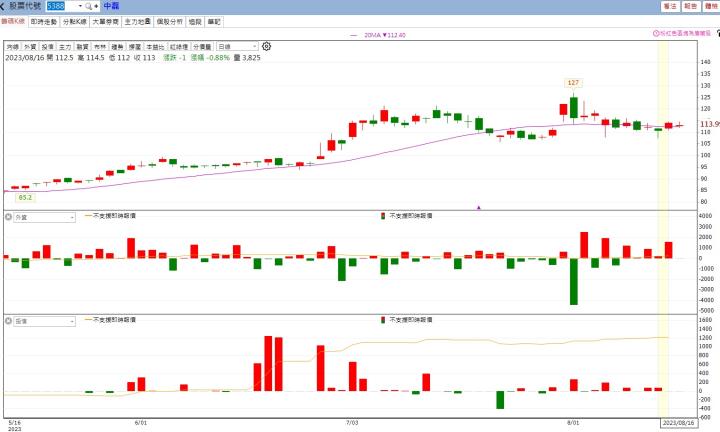This screenshot has width=720, height=432.
Task: Select the 127 high price label
Action: [573, 83]
